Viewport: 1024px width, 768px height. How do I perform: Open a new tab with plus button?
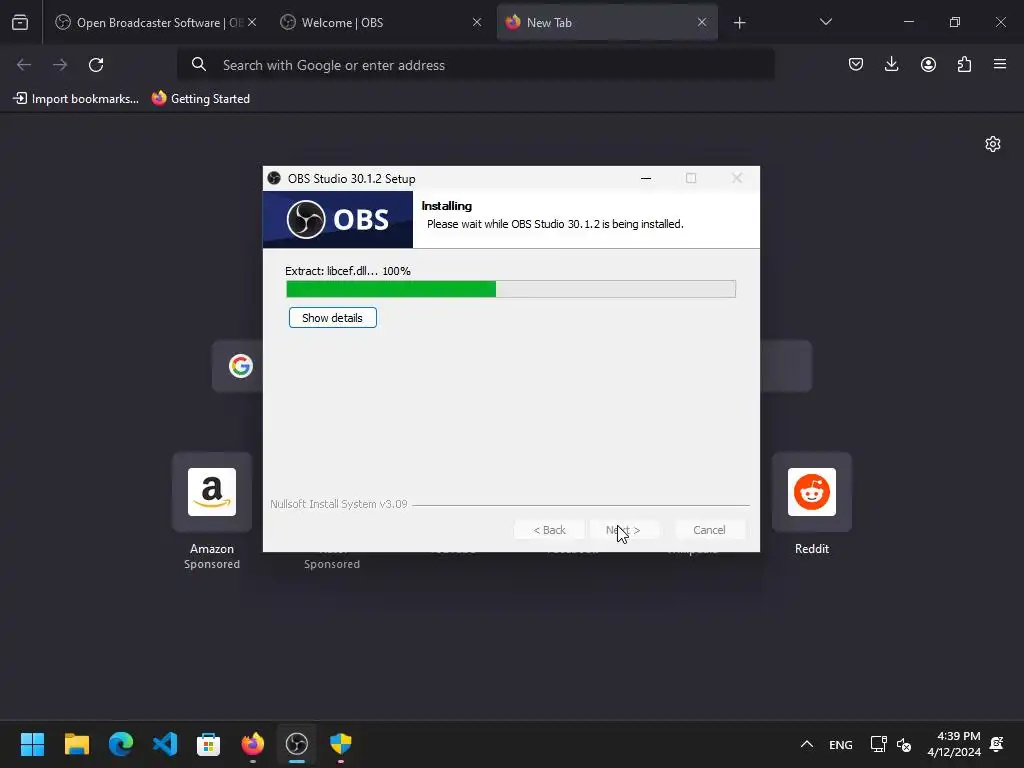tap(739, 23)
